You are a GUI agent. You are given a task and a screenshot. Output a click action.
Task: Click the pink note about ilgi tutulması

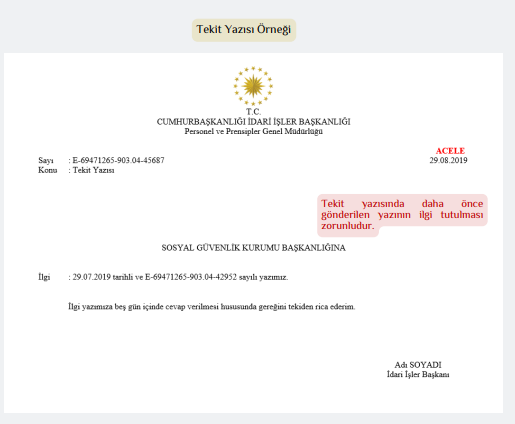pos(402,215)
